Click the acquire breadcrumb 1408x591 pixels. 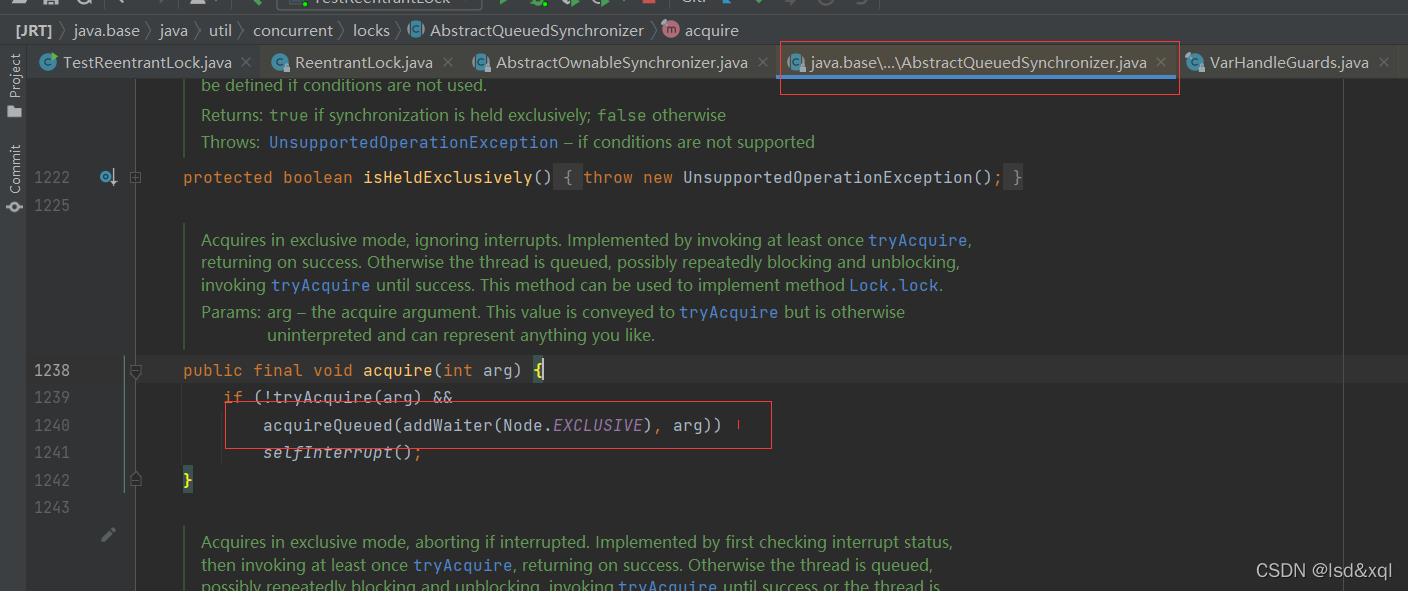point(712,30)
